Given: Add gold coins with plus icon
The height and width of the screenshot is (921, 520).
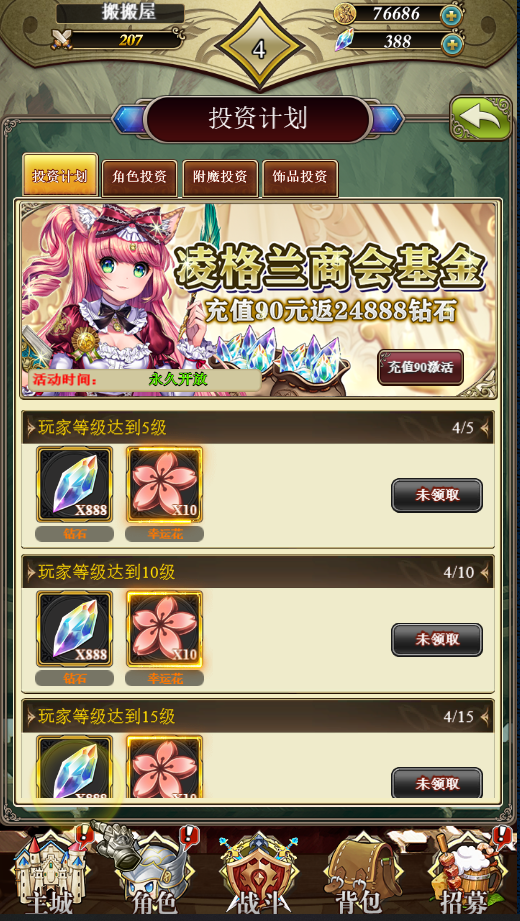Looking at the screenshot, I should coord(451,15).
